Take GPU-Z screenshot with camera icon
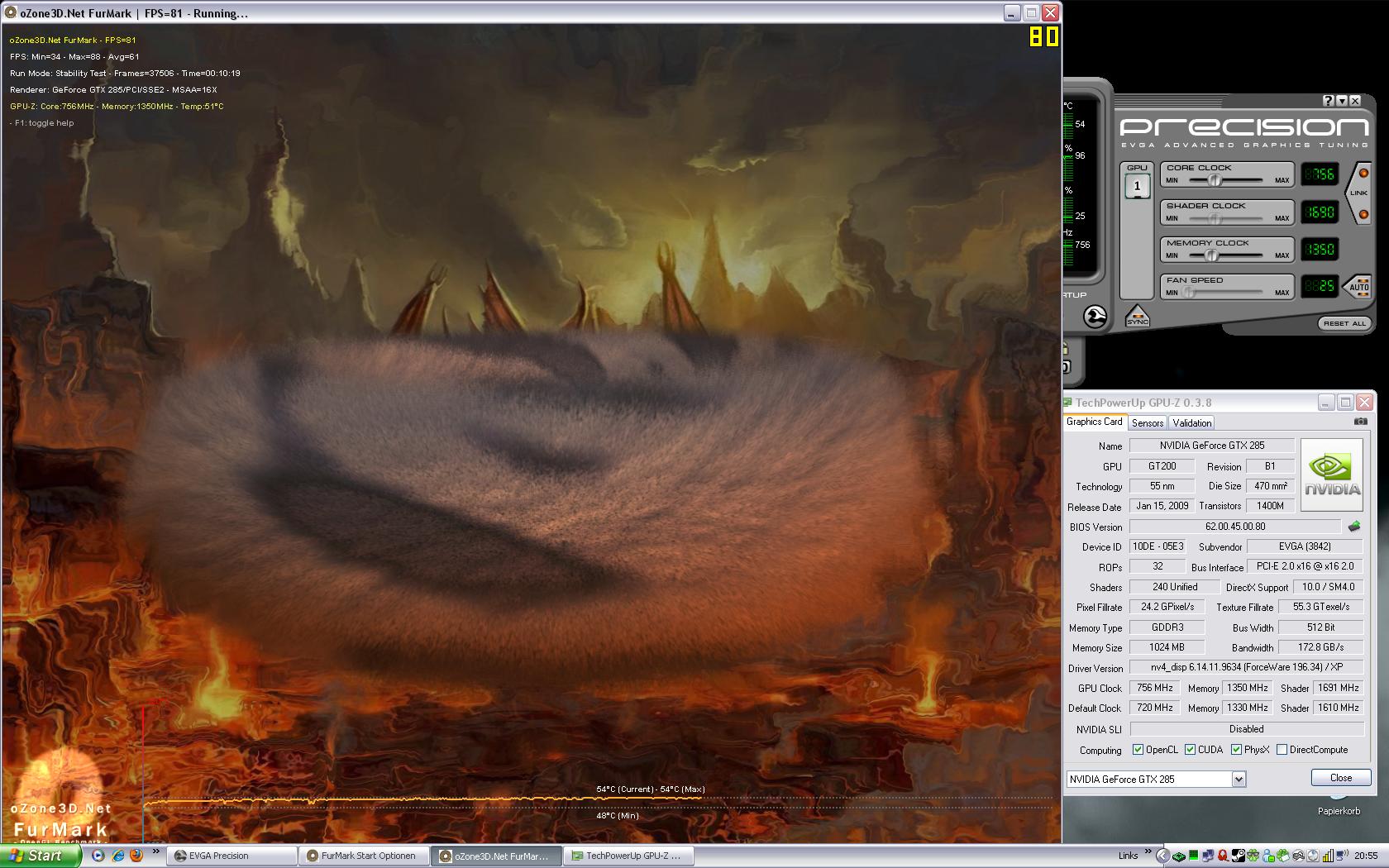This screenshot has width=1389, height=868. click(1360, 422)
